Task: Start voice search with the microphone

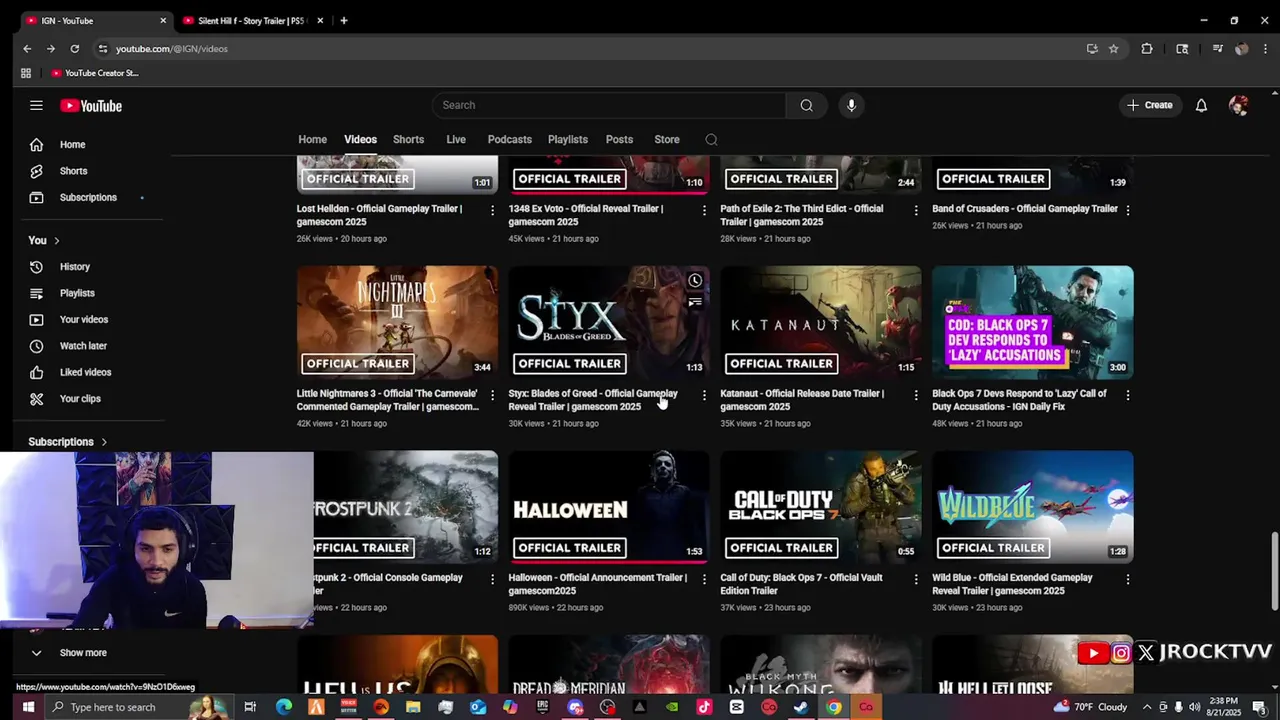Action: pos(851,105)
